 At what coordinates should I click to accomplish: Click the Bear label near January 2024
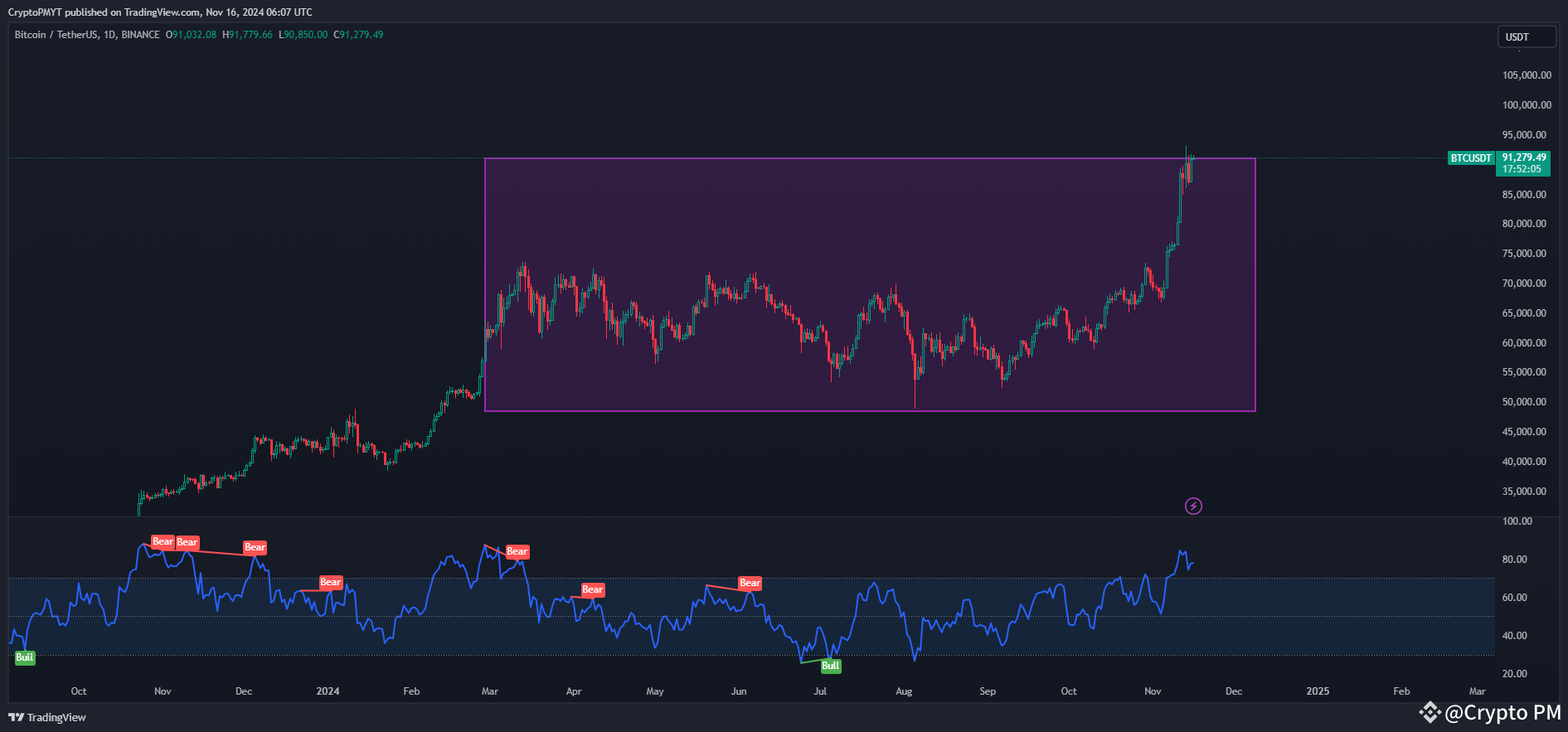331,582
